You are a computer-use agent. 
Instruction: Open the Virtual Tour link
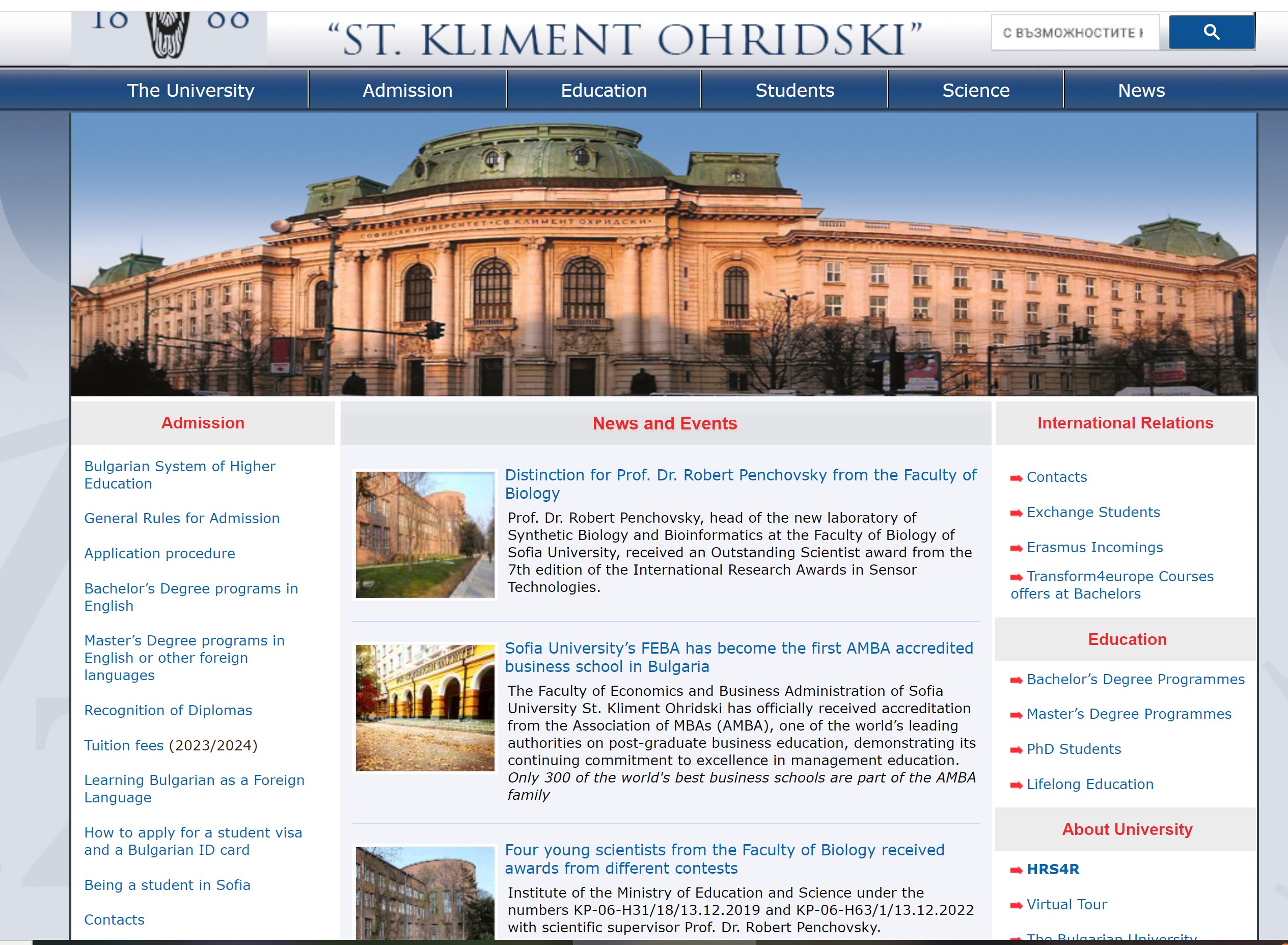(x=1066, y=904)
